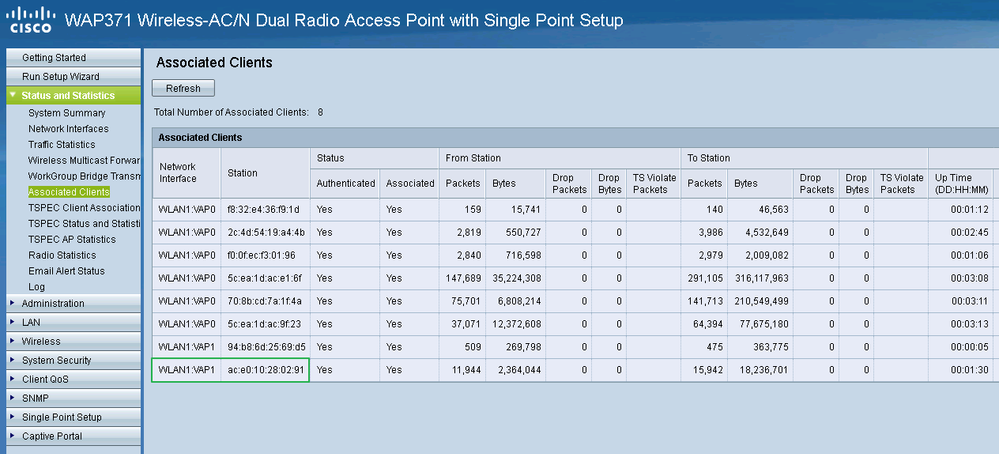Open Run Setup Wizard

tap(73, 76)
